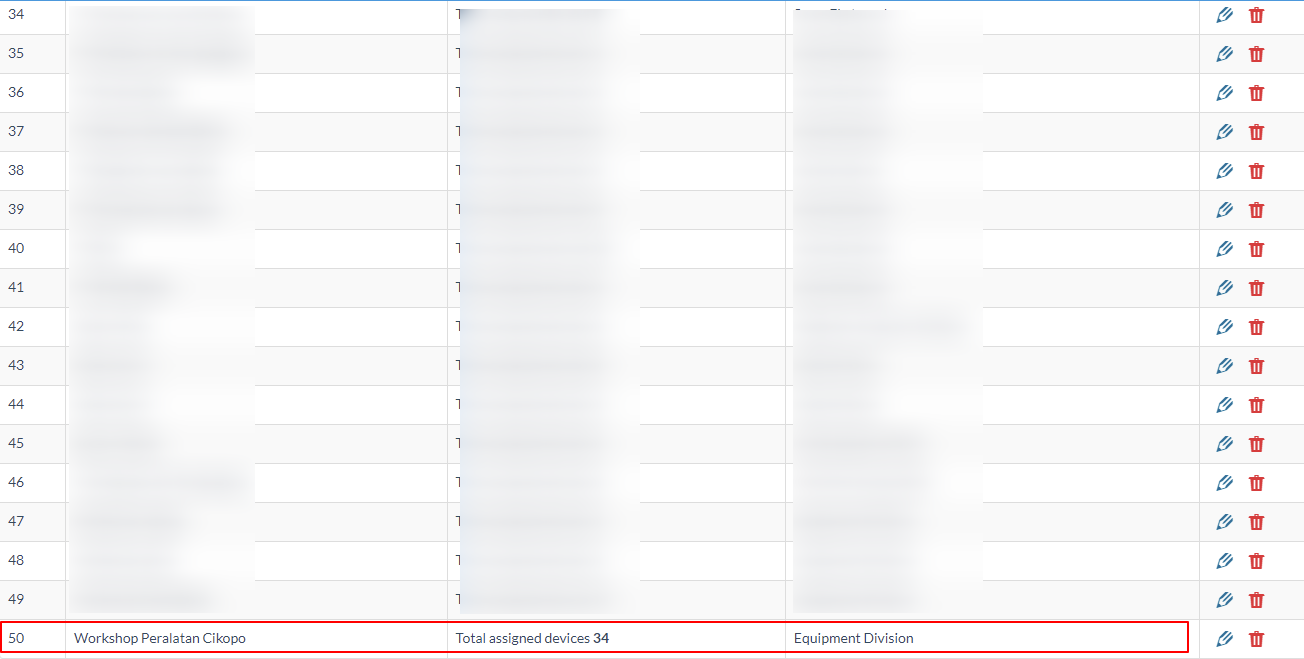This screenshot has width=1304, height=659.
Task: Delete row 50 using the trash icon
Action: (1256, 639)
